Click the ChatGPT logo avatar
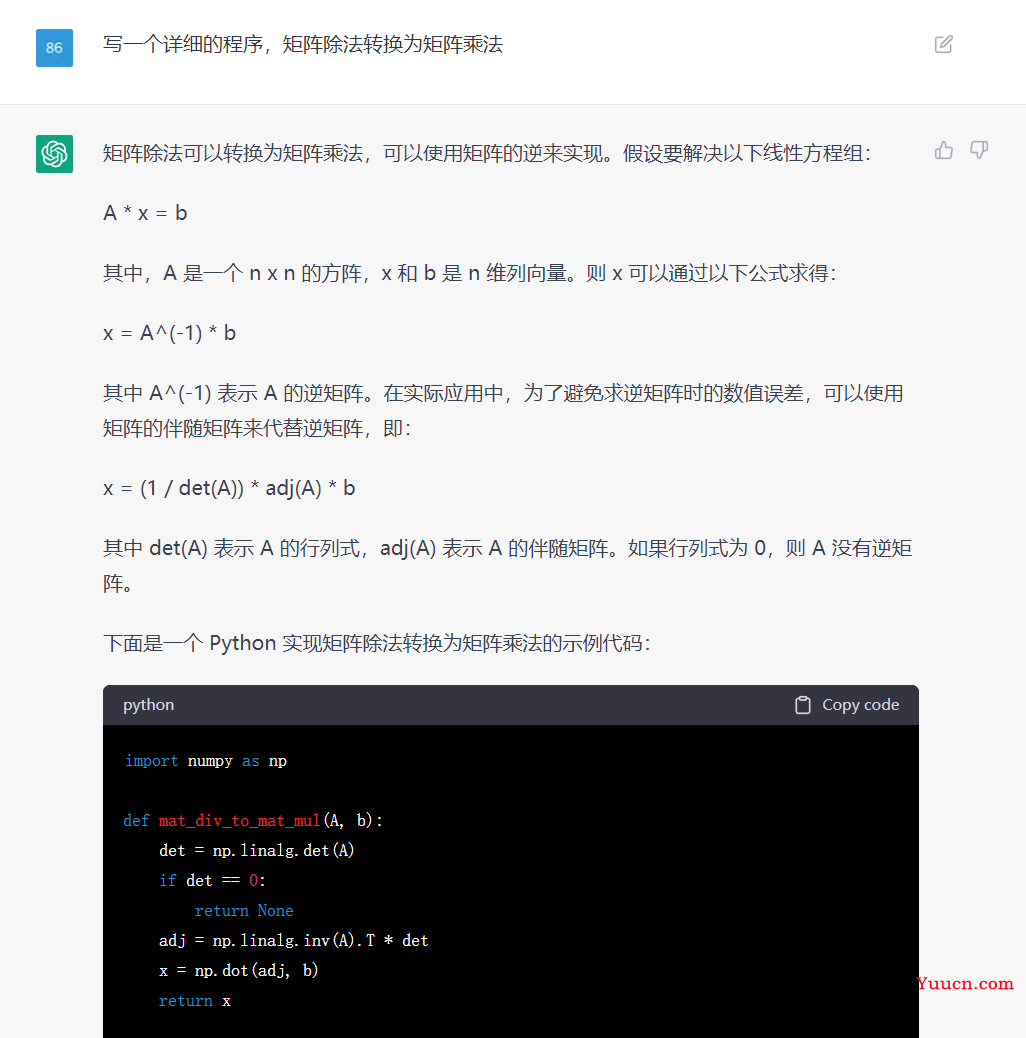 coord(54,154)
